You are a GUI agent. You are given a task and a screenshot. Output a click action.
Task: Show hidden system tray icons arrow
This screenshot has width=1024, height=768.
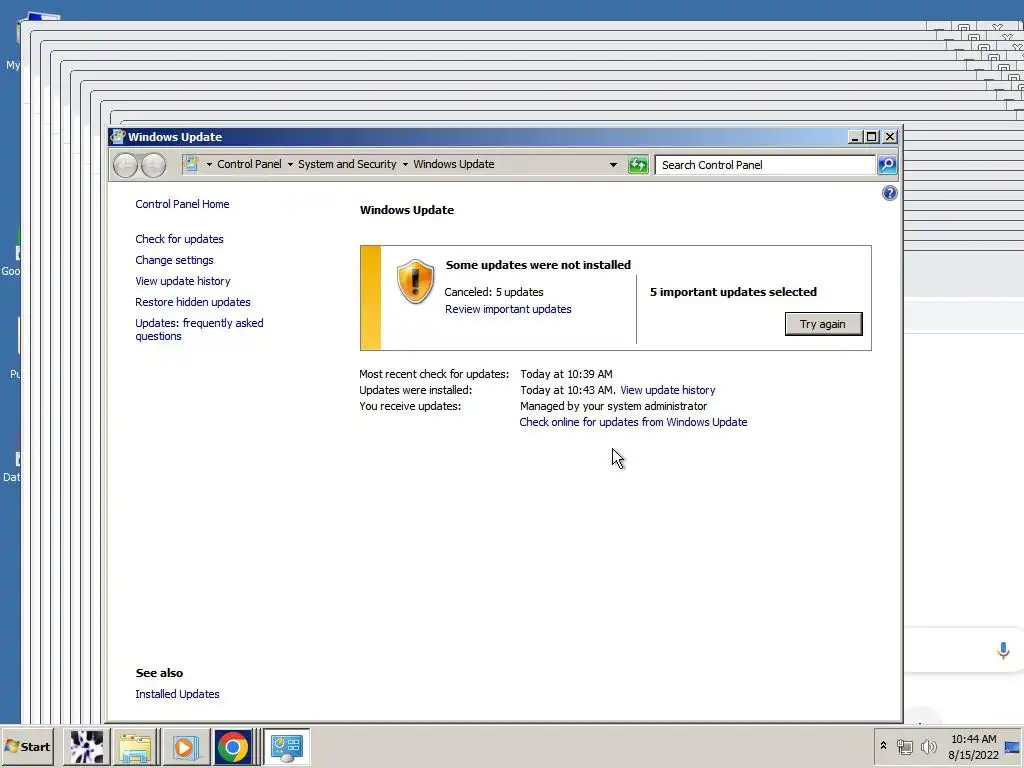[883, 746]
